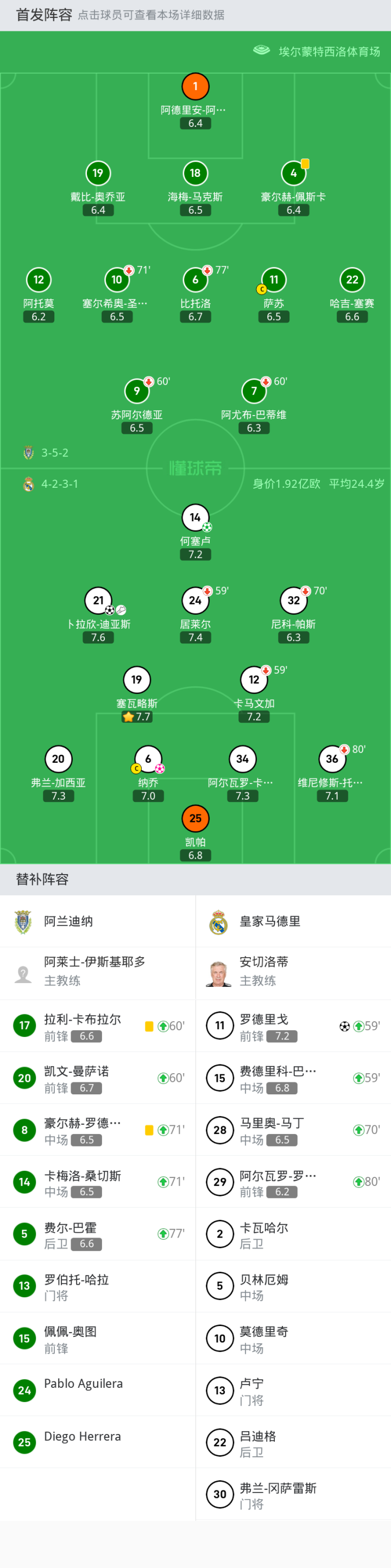This screenshot has width=391, height=1568.
Task: Open substitute 莫德里奇 number 10 entry
Action: click(292, 1338)
